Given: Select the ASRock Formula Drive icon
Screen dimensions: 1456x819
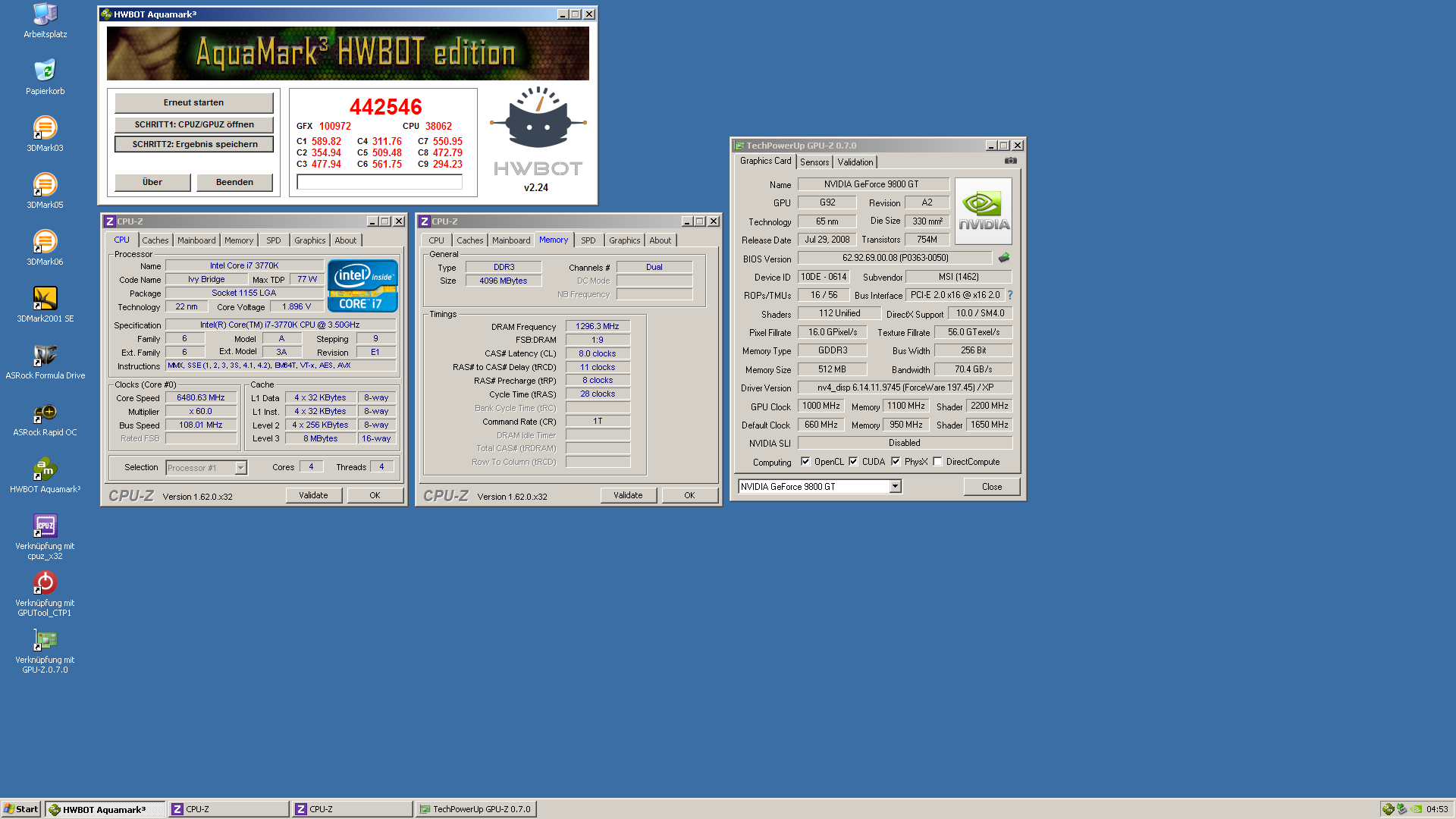Looking at the screenshot, I should pyautogui.click(x=45, y=361).
